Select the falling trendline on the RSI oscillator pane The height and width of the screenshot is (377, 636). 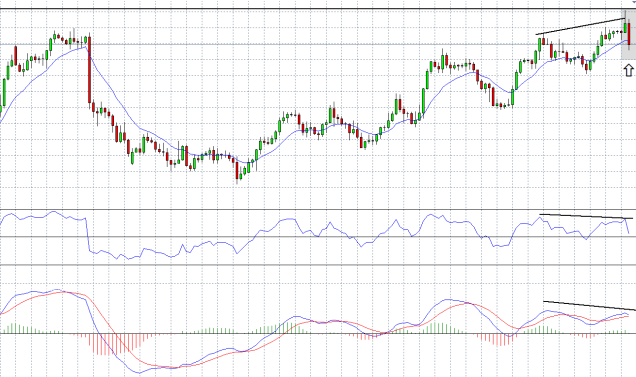pos(586,216)
